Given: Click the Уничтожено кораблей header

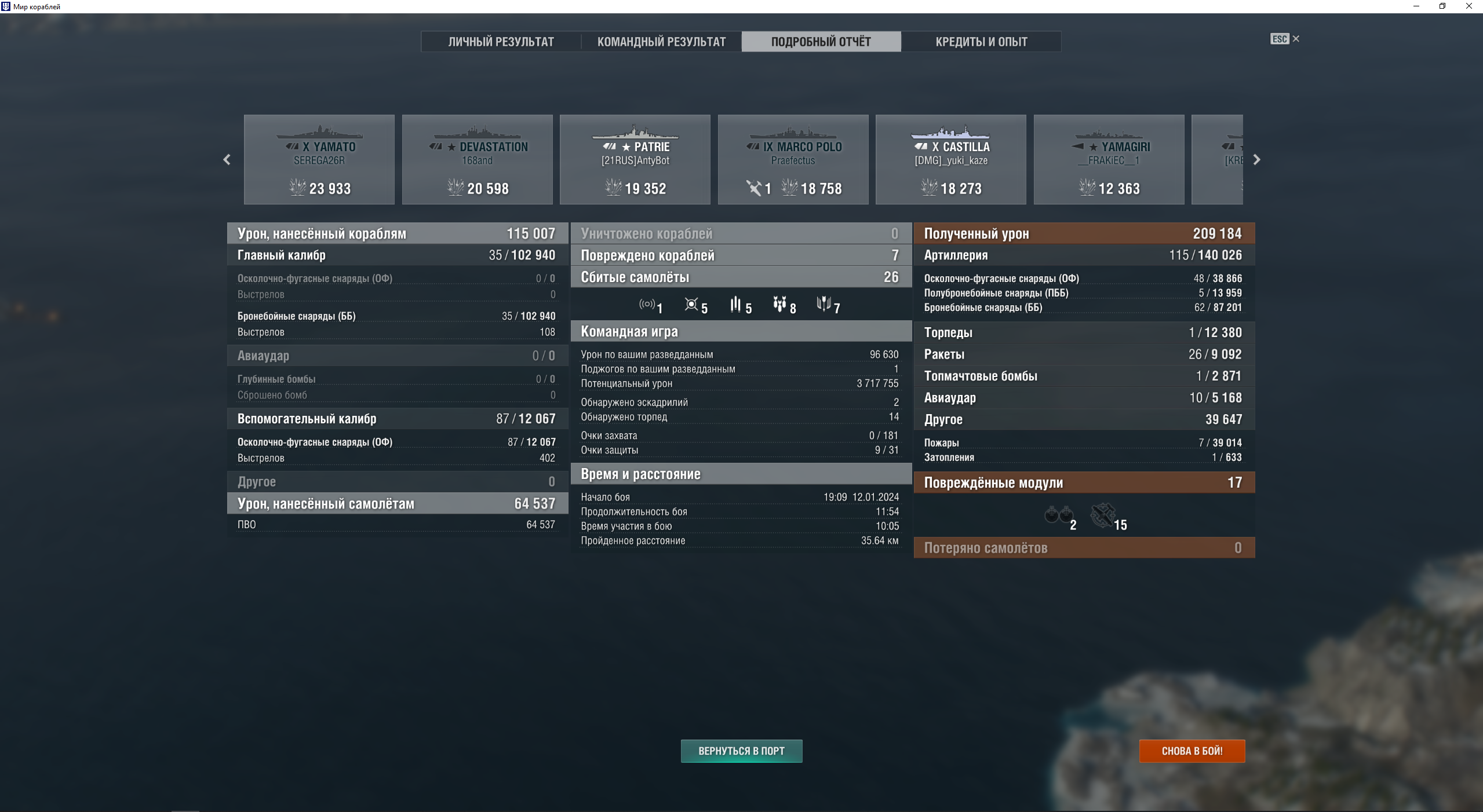Looking at the screenshot, I should 741,233.
